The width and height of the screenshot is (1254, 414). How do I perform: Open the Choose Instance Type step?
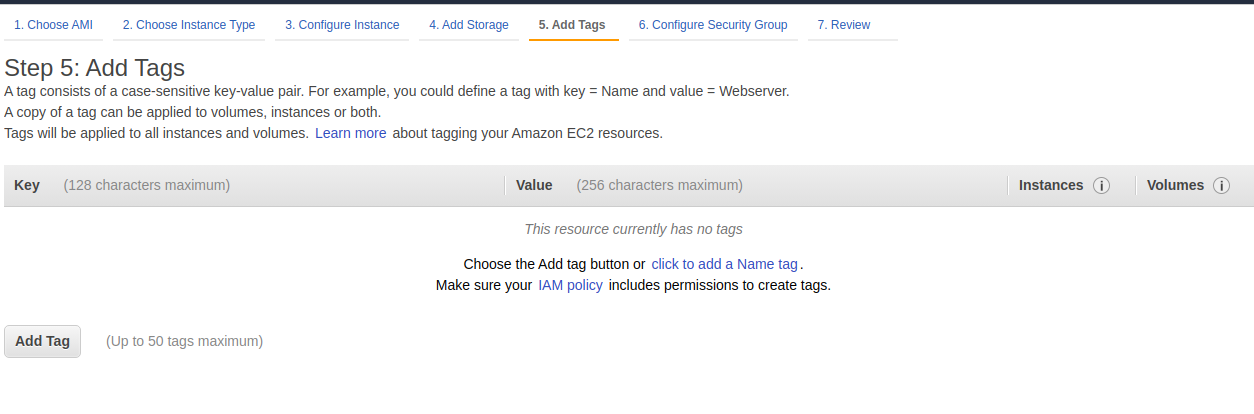189,25
